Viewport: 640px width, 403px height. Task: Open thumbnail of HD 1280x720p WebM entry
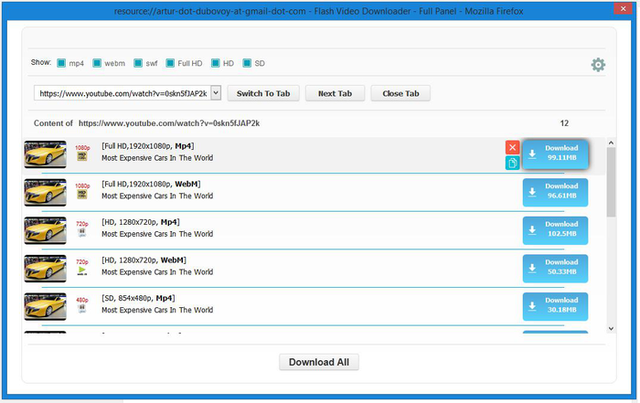[45, 268]
